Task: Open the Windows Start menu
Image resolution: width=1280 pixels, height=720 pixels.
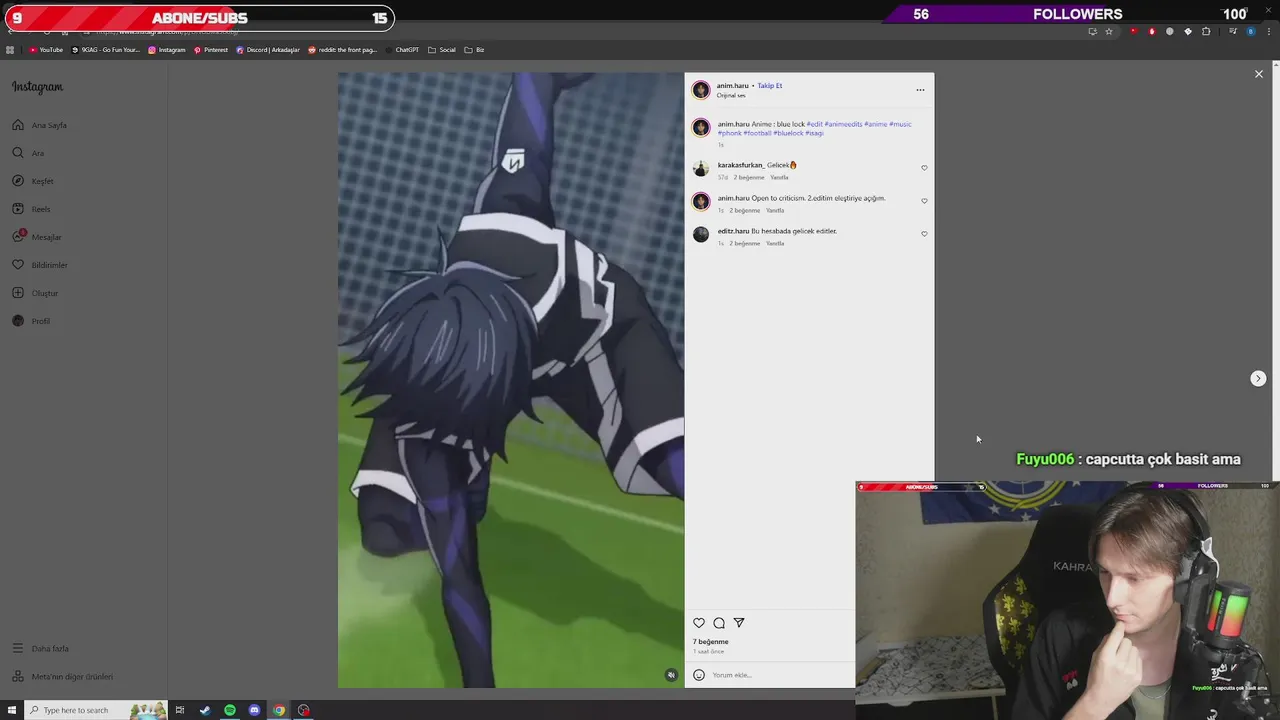Action: (10, 710)
